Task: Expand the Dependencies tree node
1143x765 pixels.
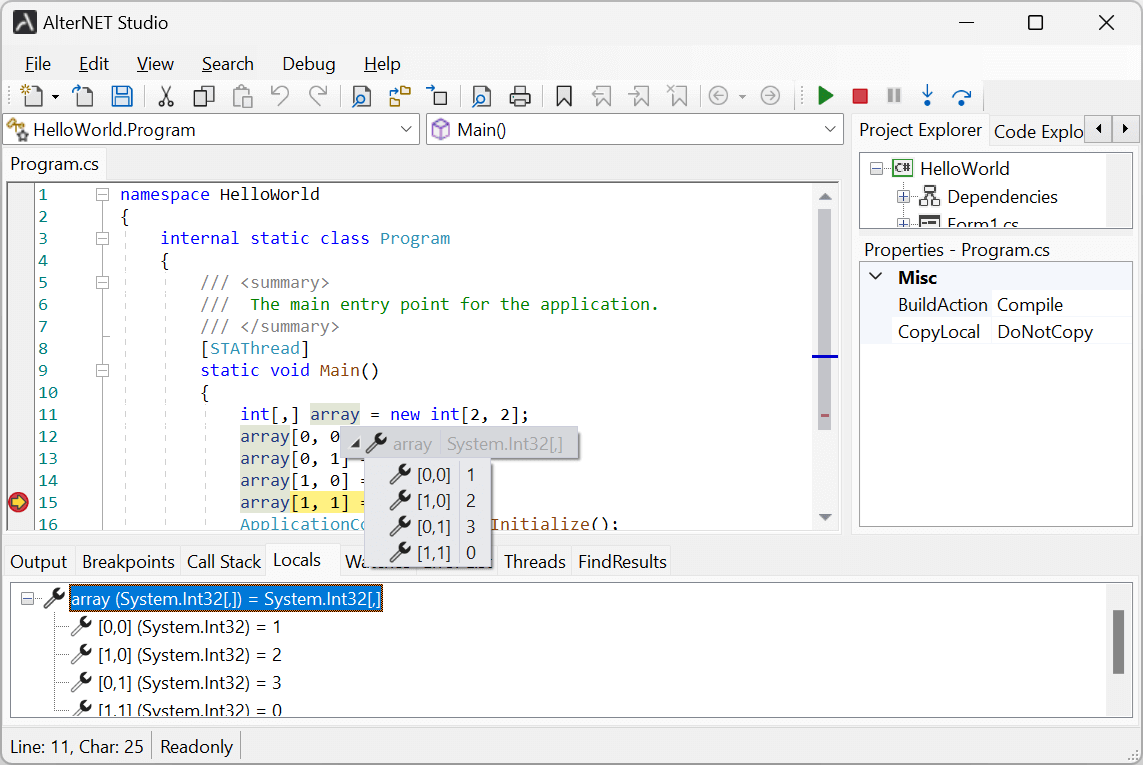Action: 903,196
